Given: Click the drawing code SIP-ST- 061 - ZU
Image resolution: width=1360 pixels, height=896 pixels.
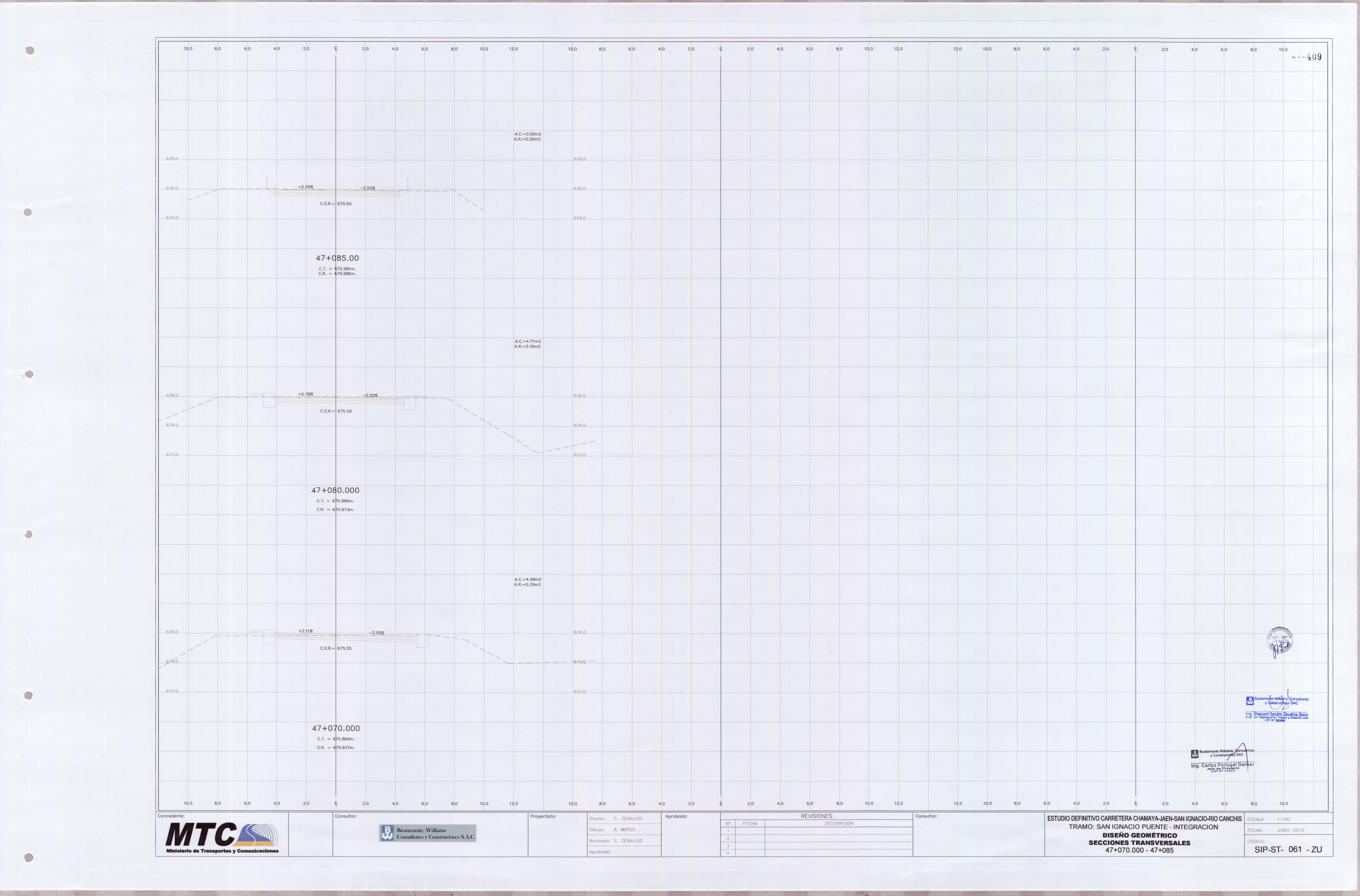Looking at the screenshot, I should (1289, 850).
